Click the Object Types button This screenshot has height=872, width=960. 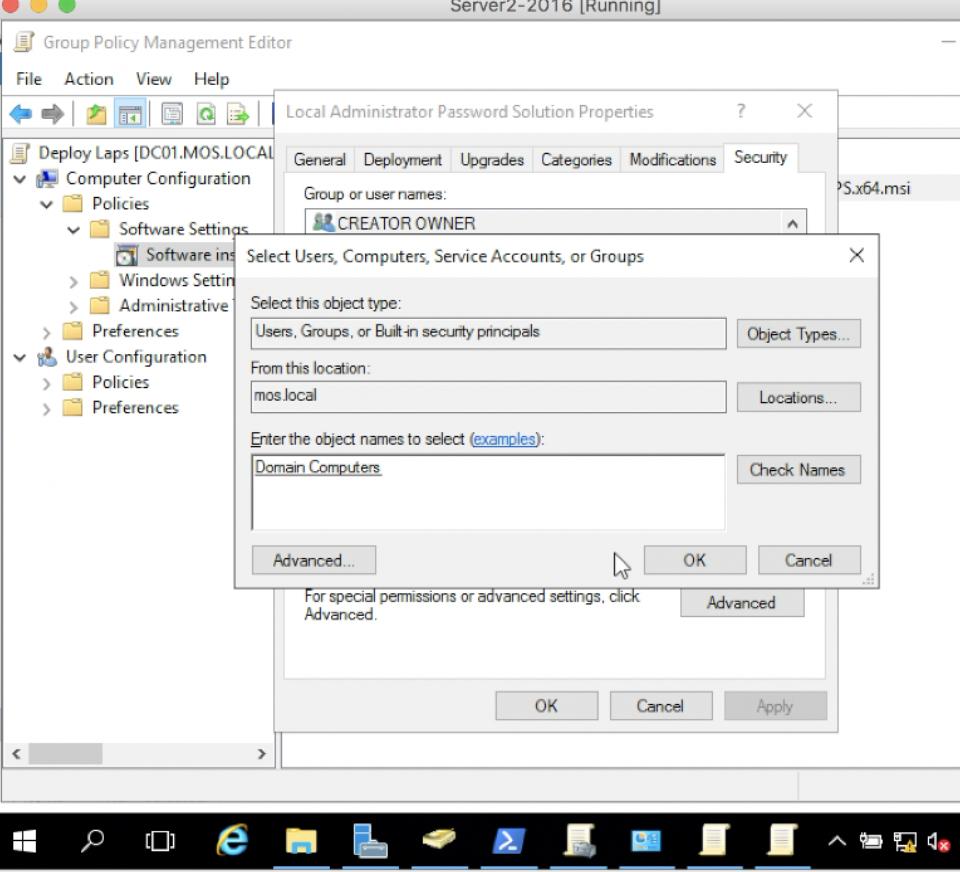click(x=798, y=334)
